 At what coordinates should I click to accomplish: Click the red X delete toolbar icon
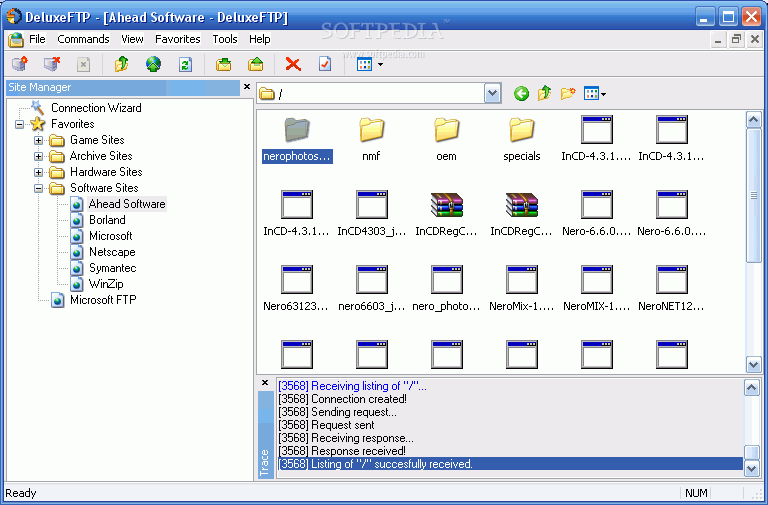click(x=293, y=64)
